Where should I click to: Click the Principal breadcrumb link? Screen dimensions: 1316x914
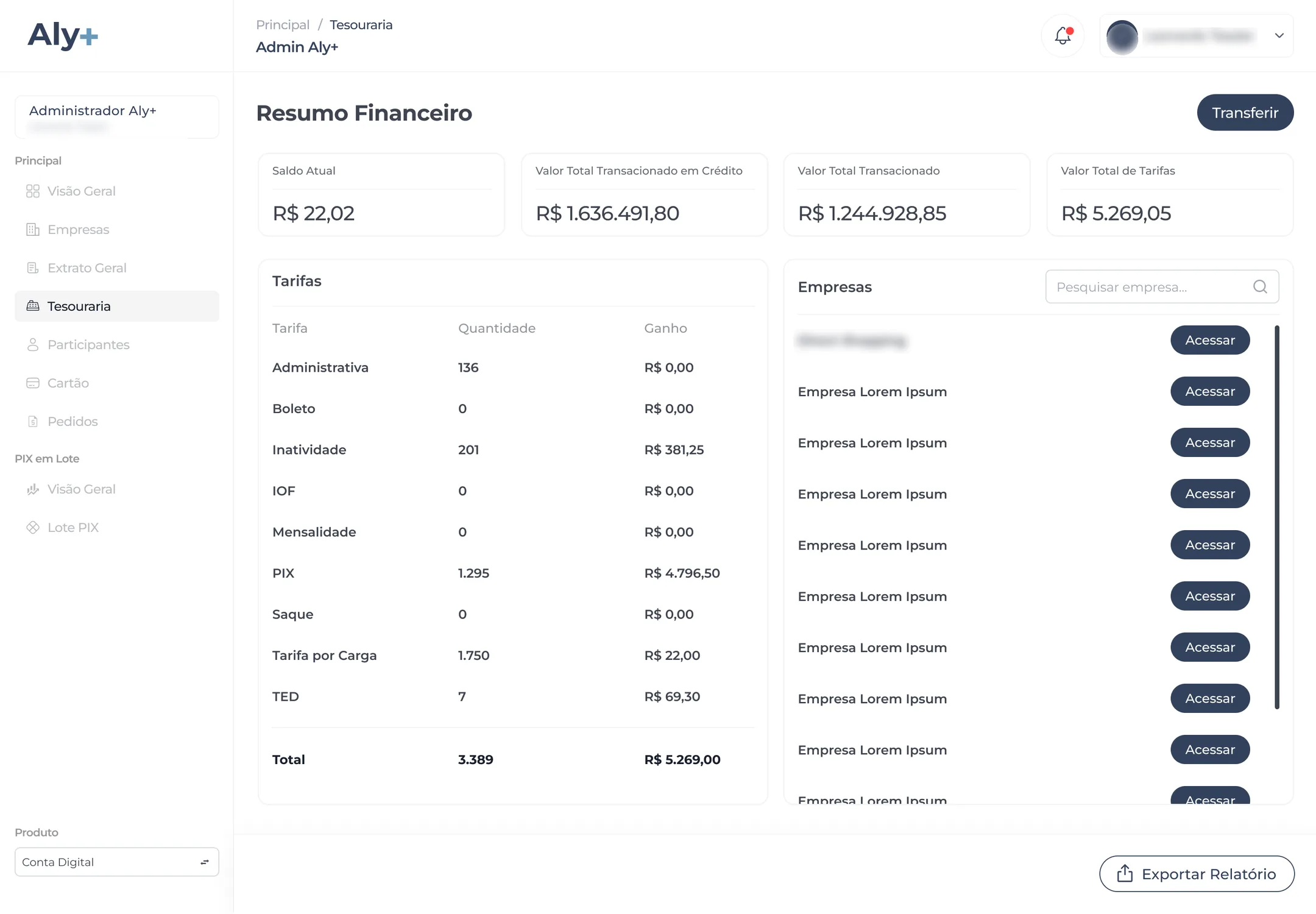283,25
